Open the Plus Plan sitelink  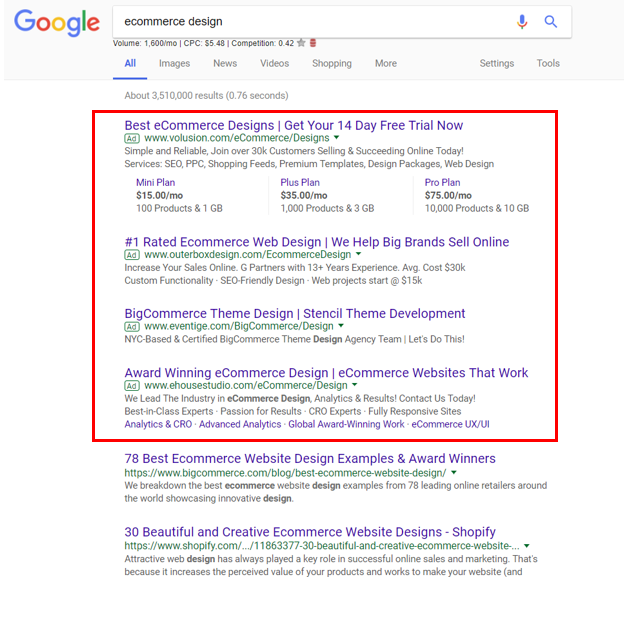[x=300, y=182]
